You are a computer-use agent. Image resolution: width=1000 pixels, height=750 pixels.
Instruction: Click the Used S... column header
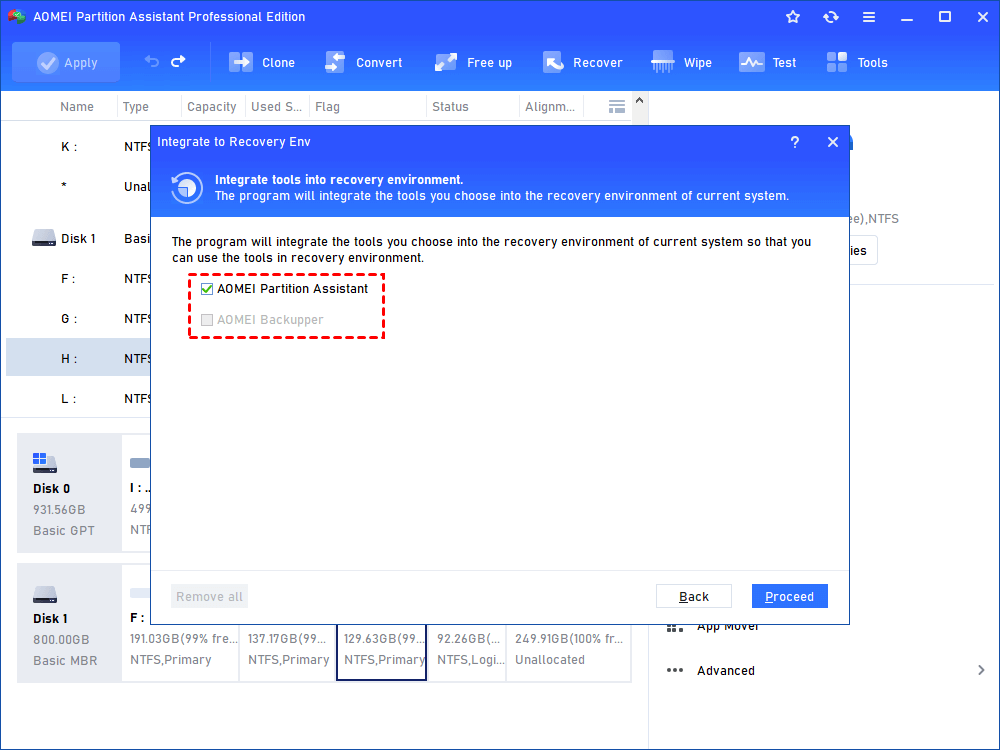pyautogui.click(x=276, y=107)
